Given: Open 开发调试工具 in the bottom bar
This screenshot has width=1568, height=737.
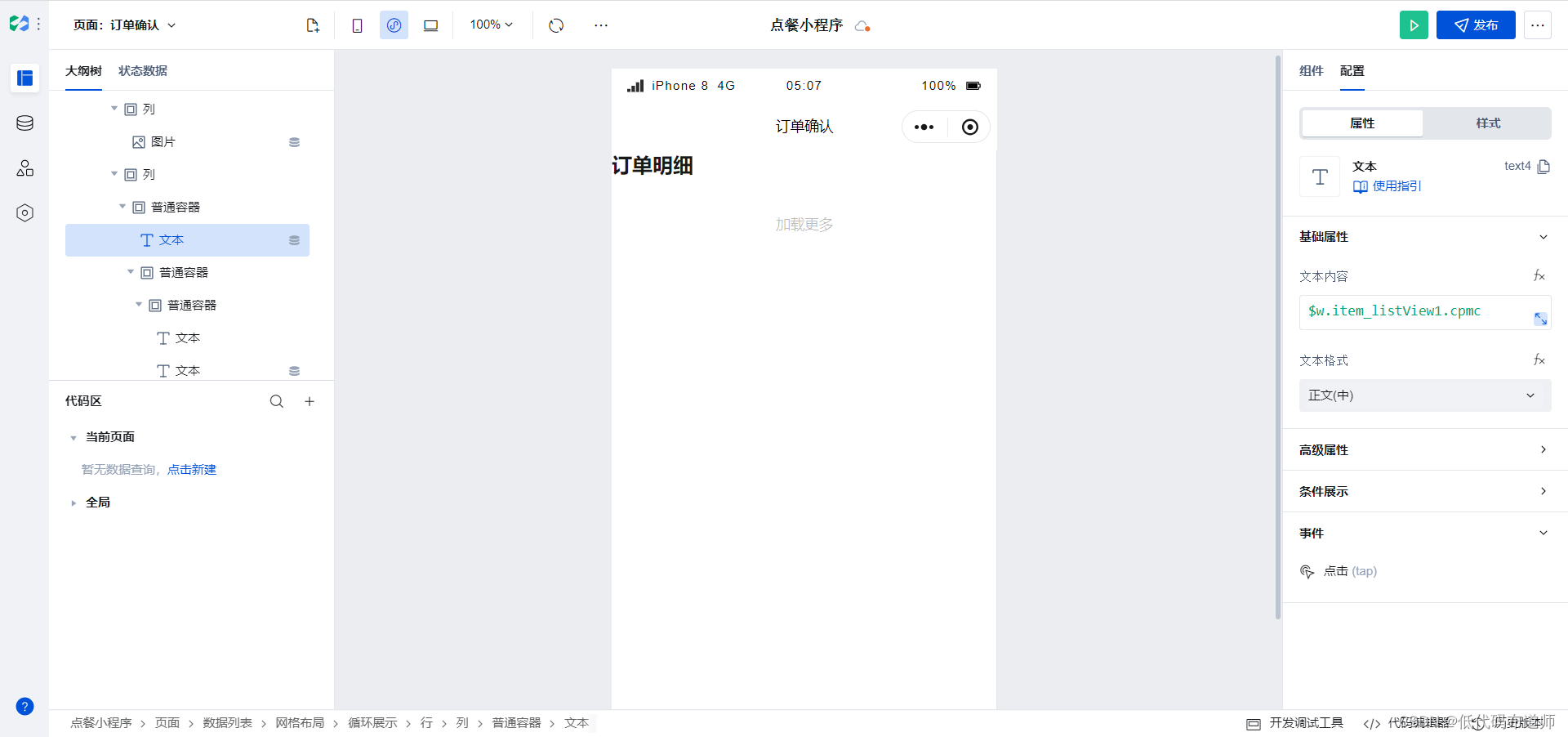Looking at the screenshot, I should [1295, 723].
